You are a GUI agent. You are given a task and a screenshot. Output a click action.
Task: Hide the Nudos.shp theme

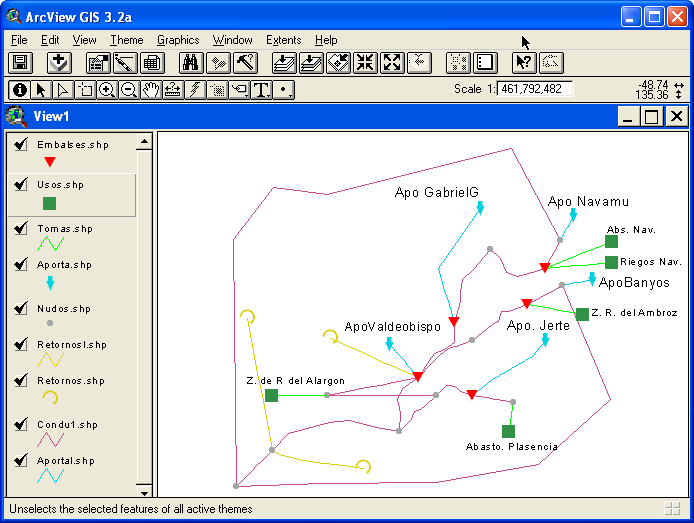coord(21,308)
